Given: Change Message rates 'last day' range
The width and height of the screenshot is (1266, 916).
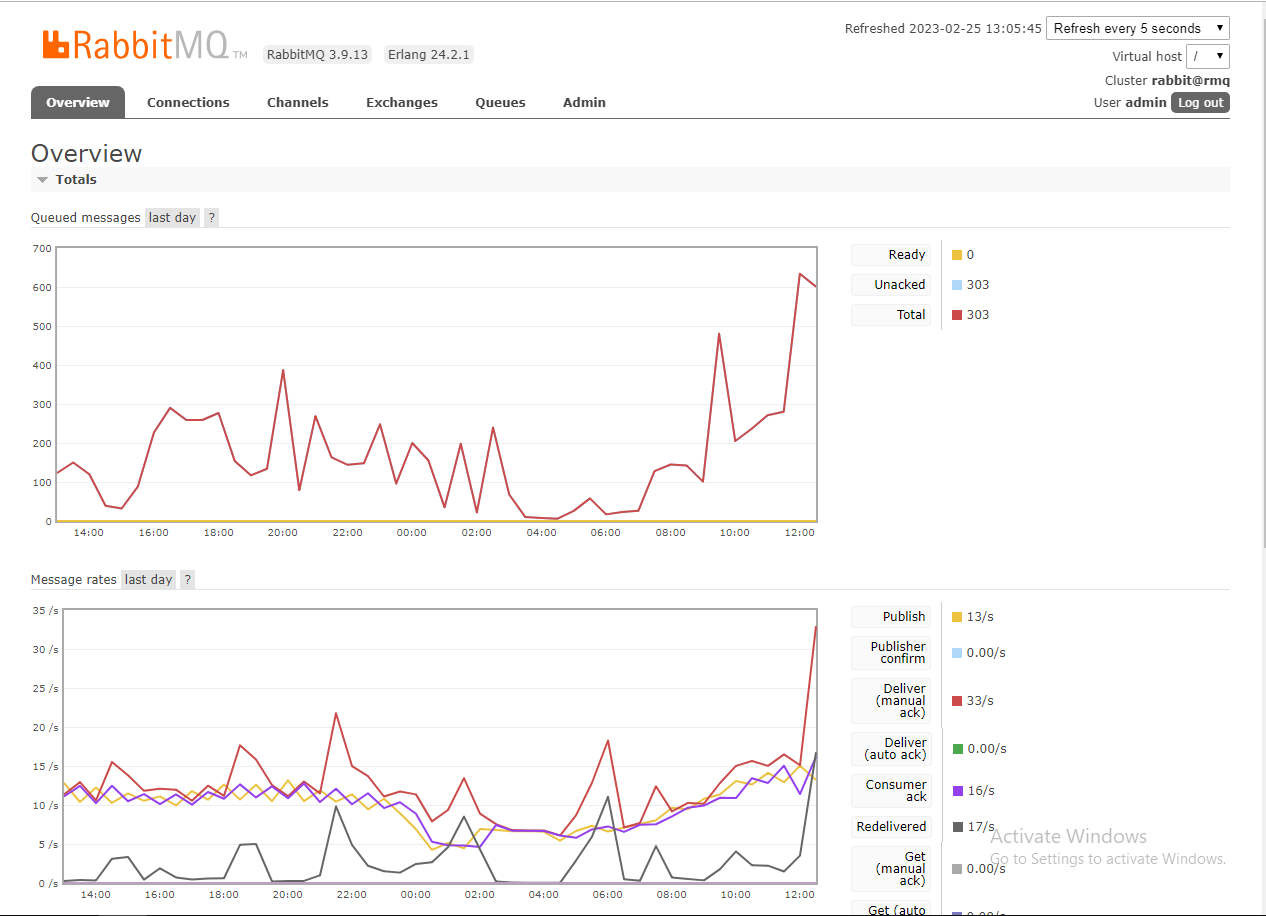Looking at the screenshot, I should coord(148,580).
